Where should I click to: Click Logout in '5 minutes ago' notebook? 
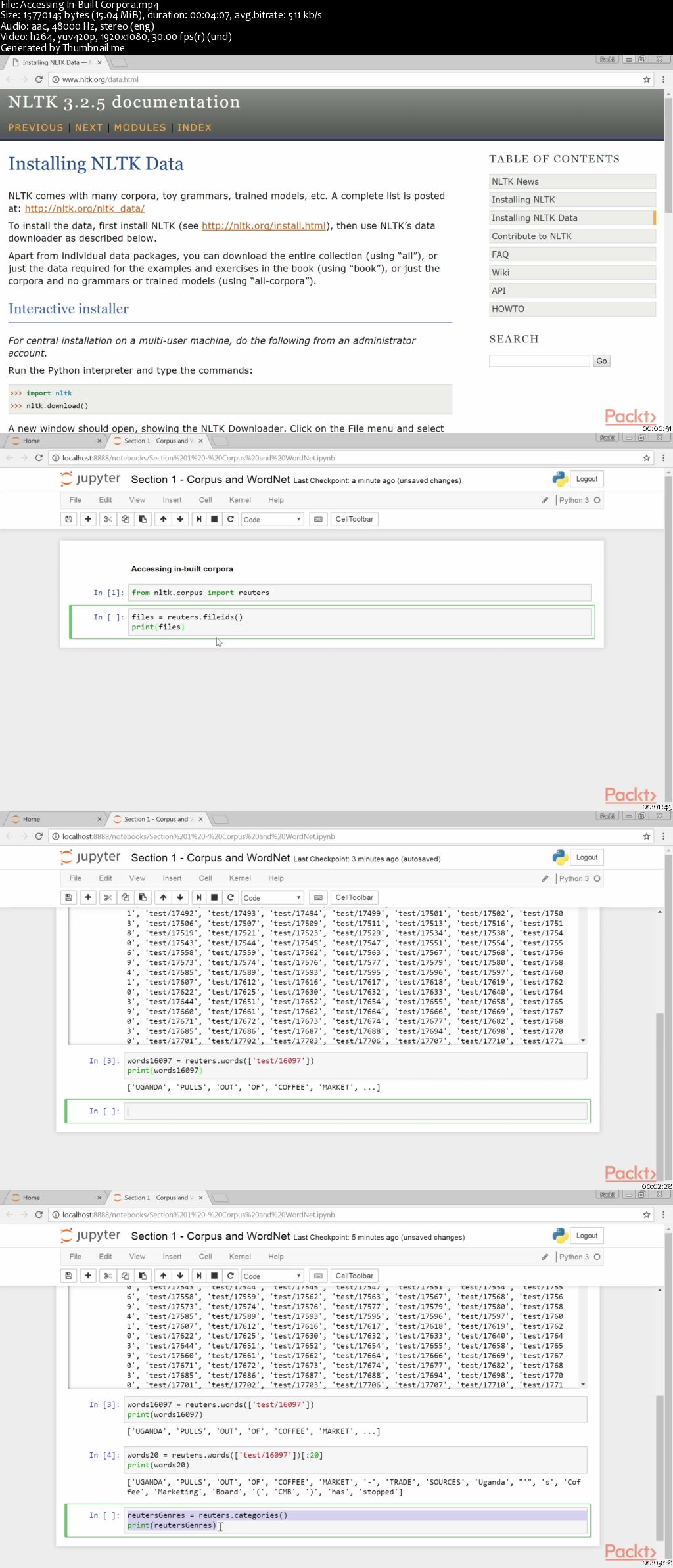pyautogui.click(x=587, y=1236)
